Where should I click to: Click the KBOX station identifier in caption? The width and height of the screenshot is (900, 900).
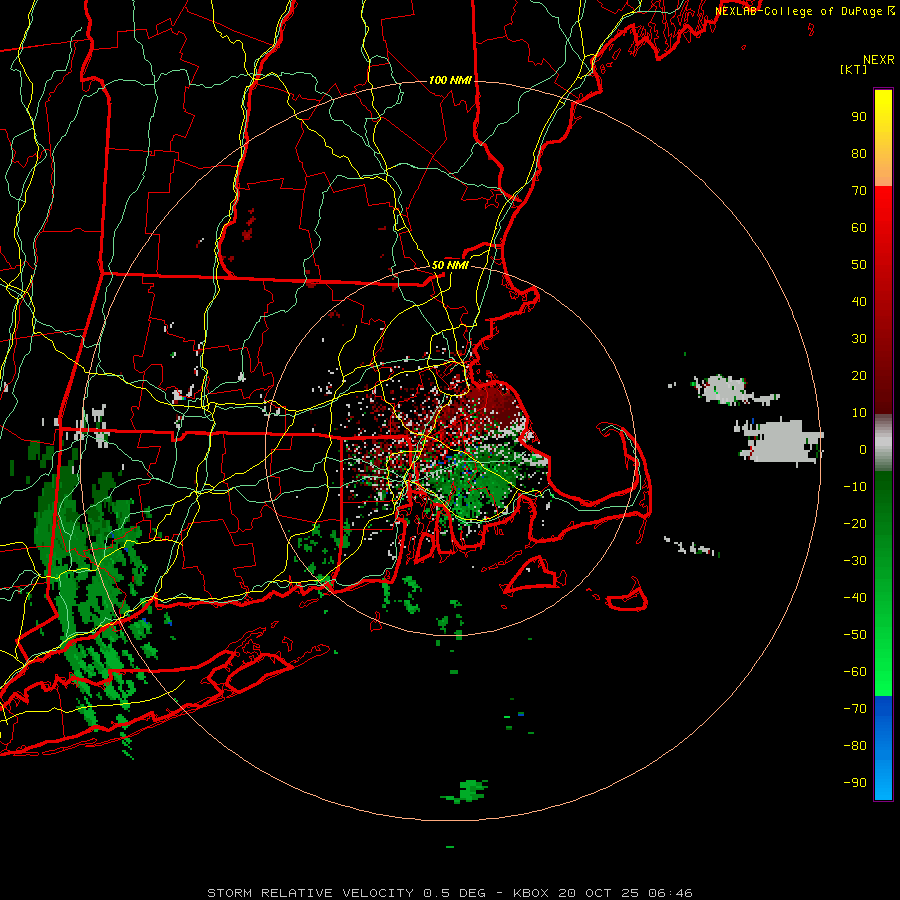532,893
